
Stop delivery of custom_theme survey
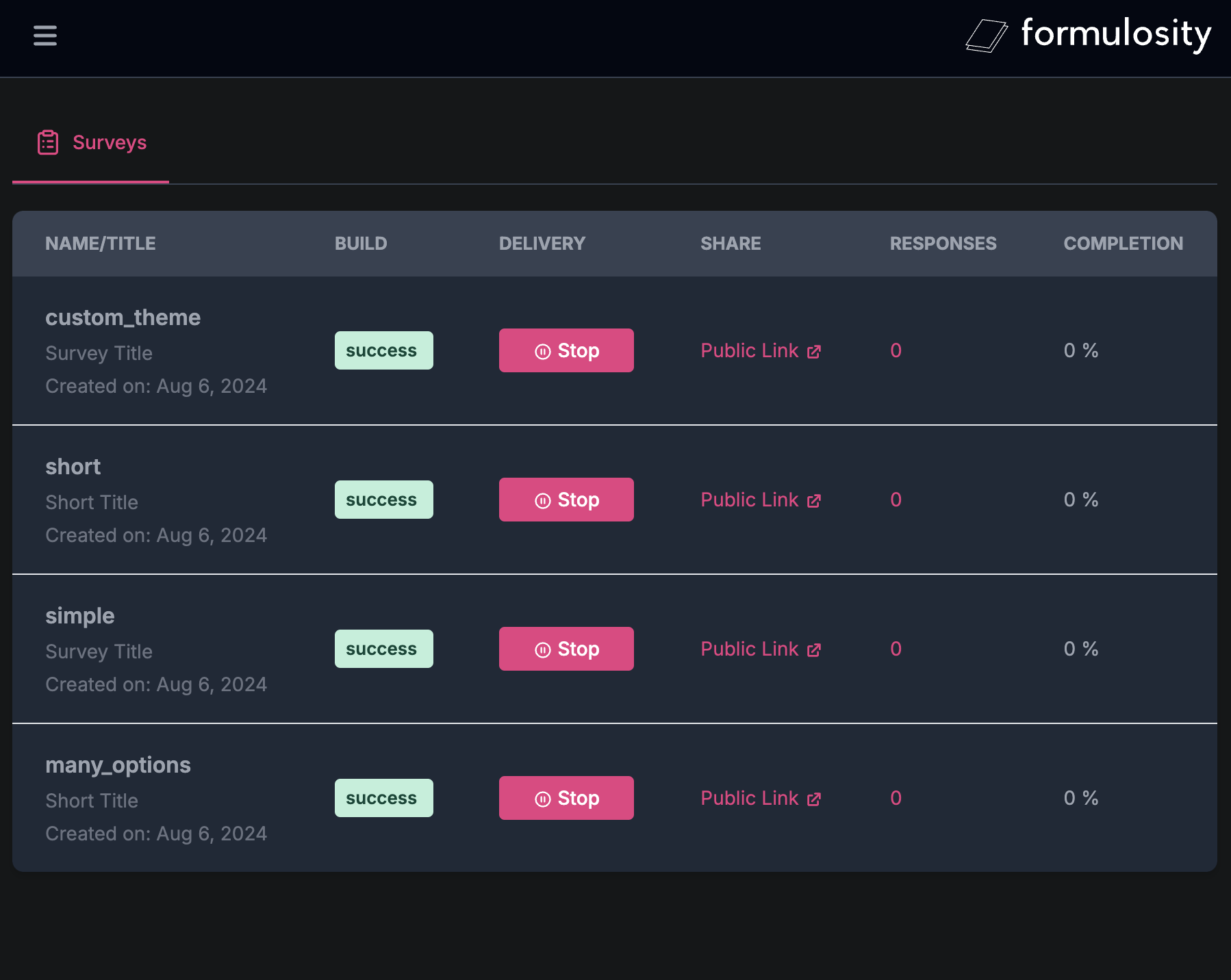[566, 350]
